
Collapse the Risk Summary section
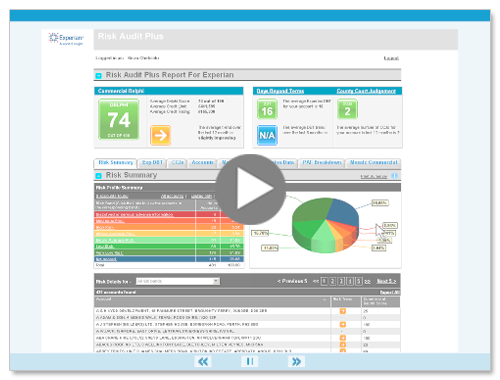tap(98, 176)
